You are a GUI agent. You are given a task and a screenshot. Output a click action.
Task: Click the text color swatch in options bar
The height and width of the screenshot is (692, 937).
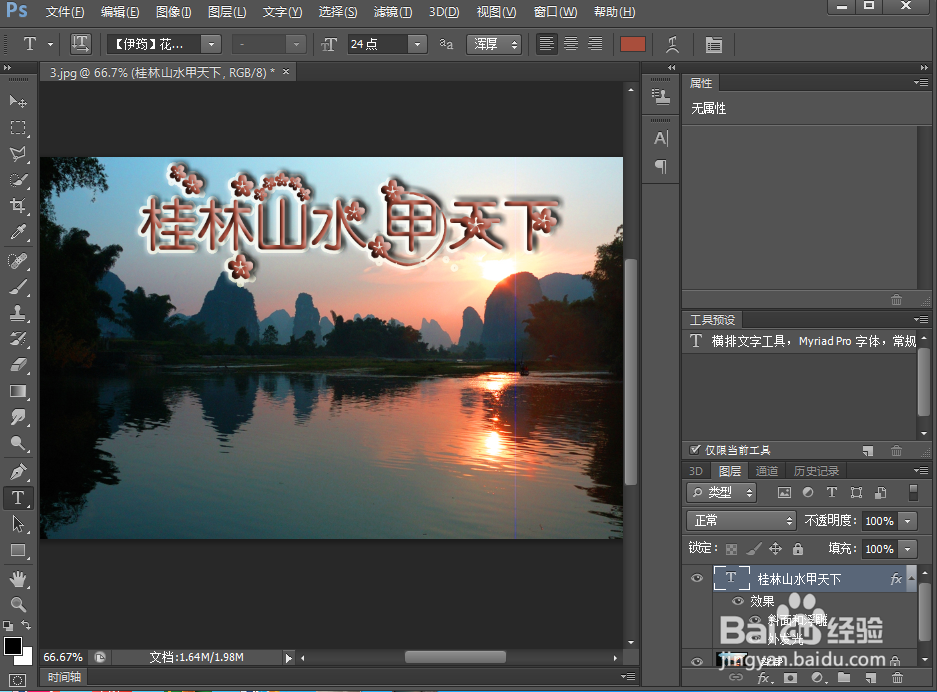(x=633, y=44)
